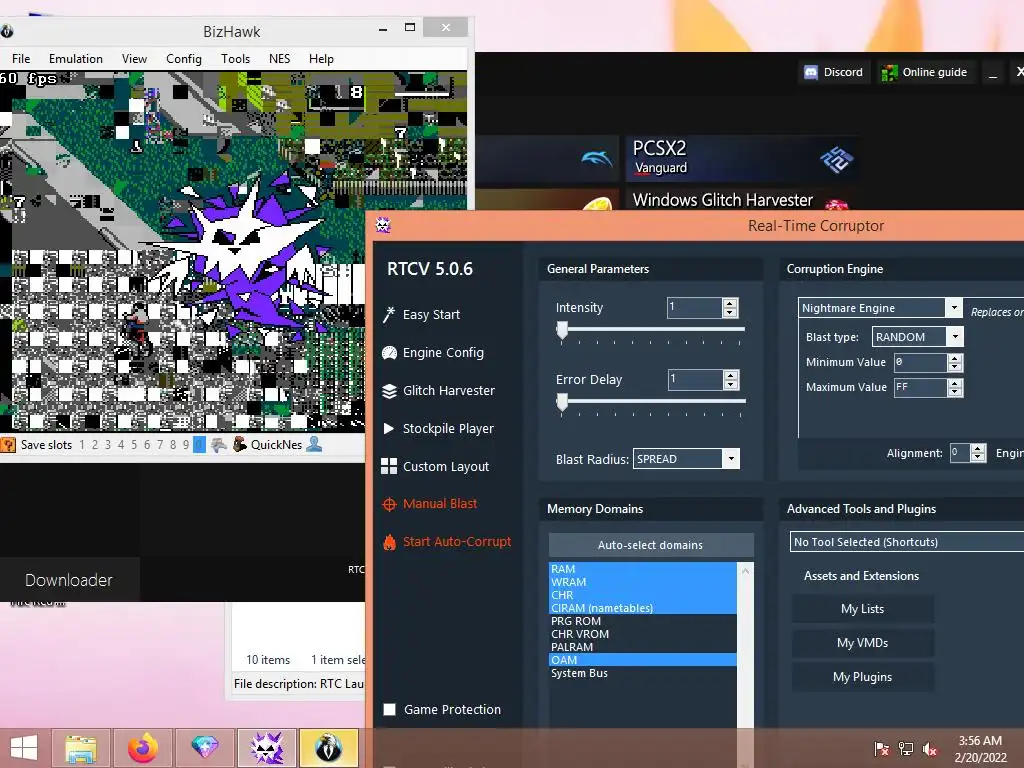Click Action Center flag in tray
This screenshot has height=768, width=1024.
(882, 749)
